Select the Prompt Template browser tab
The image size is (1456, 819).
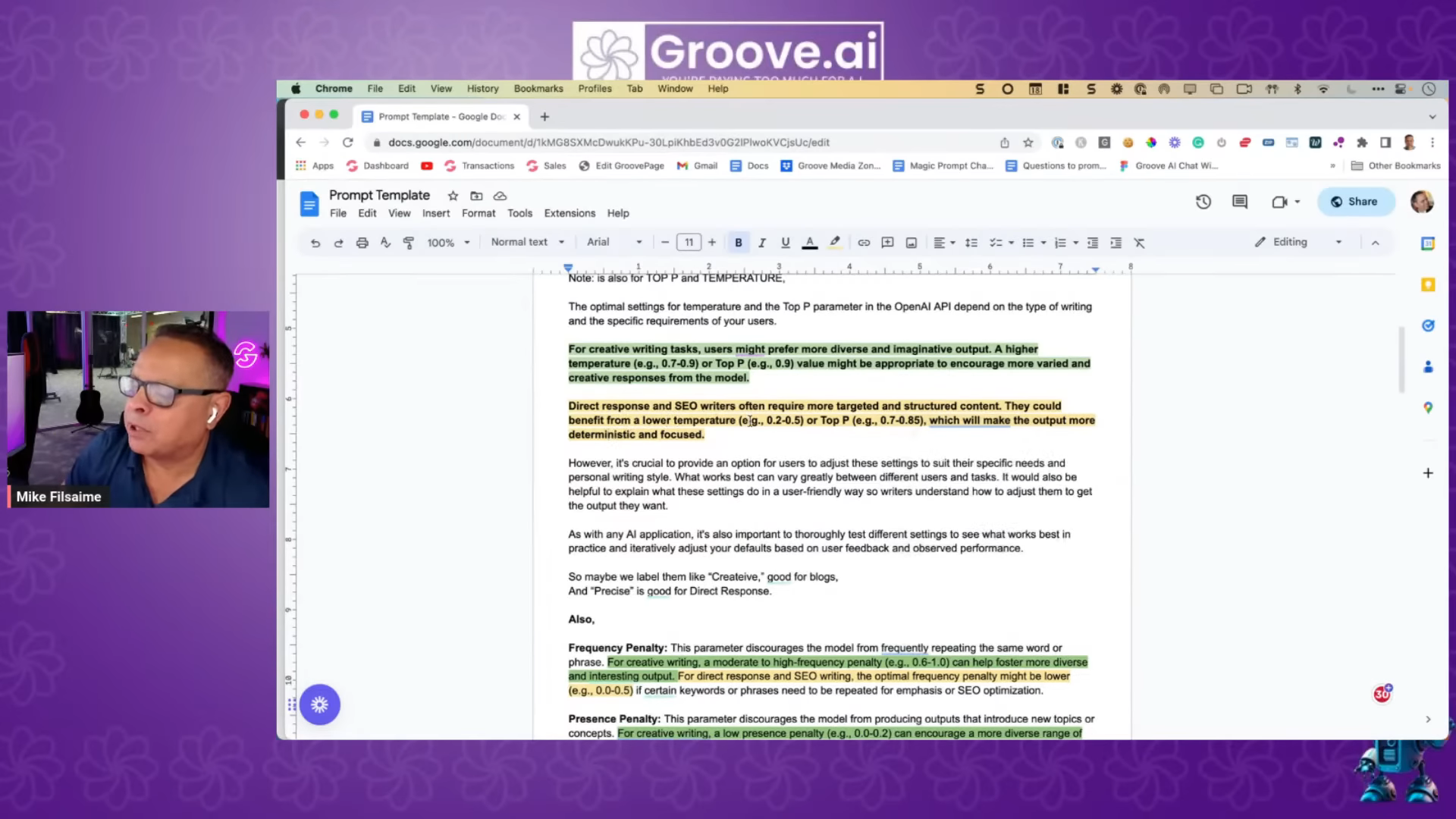441,117
